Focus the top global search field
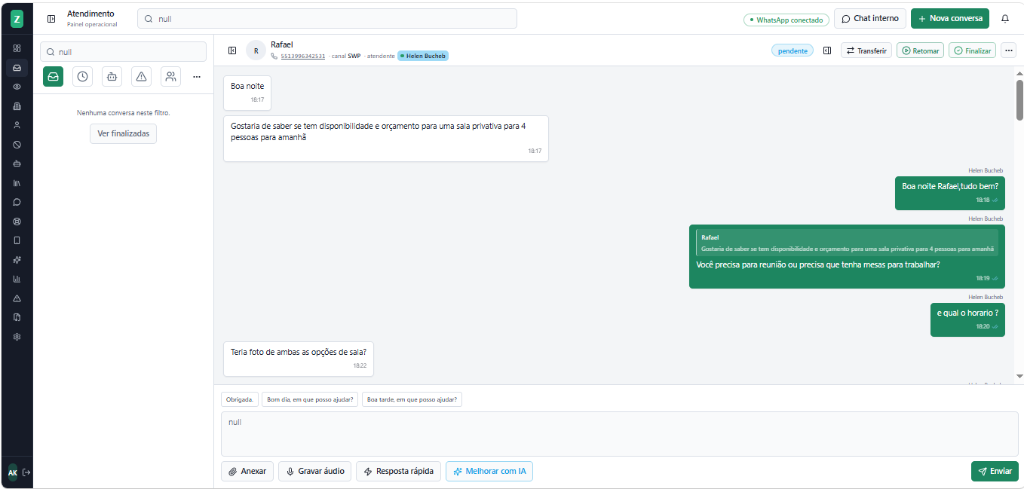 pyautogui.click(x=327, y=19)
